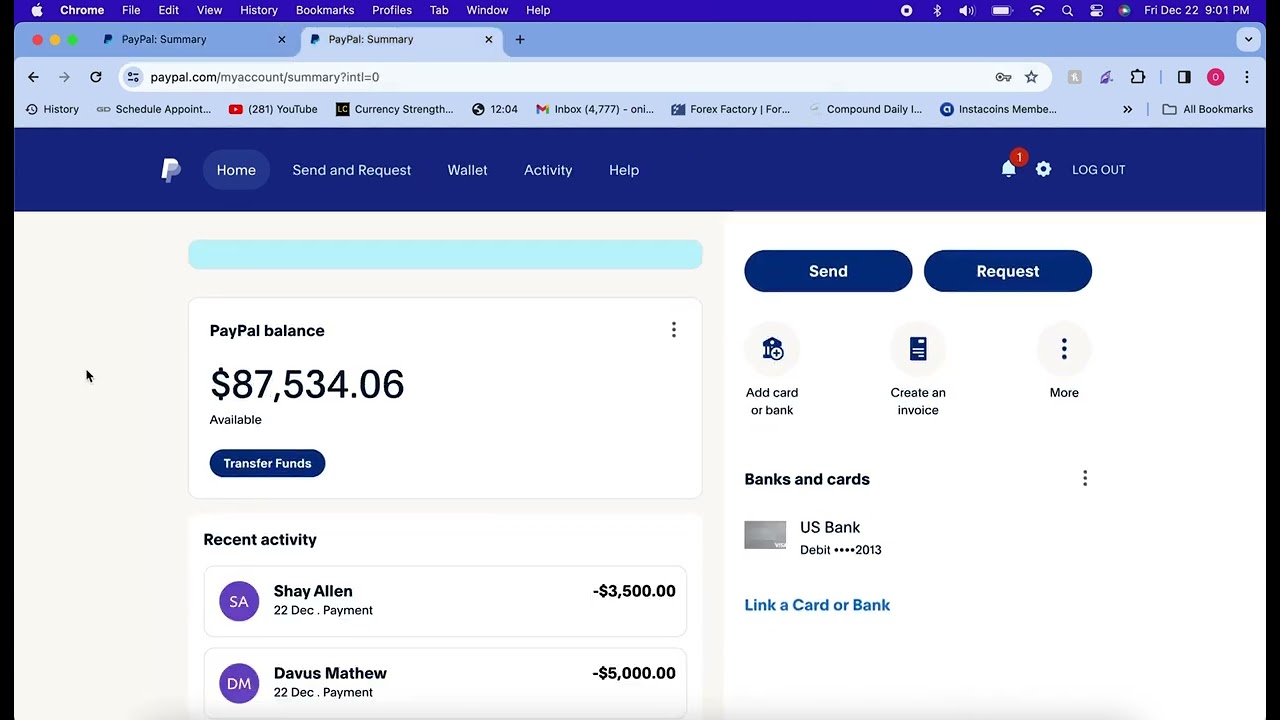Viewport: 1280px width, 720px height.
Task: Select the Home navigation tab
Action: click(236, 170)
